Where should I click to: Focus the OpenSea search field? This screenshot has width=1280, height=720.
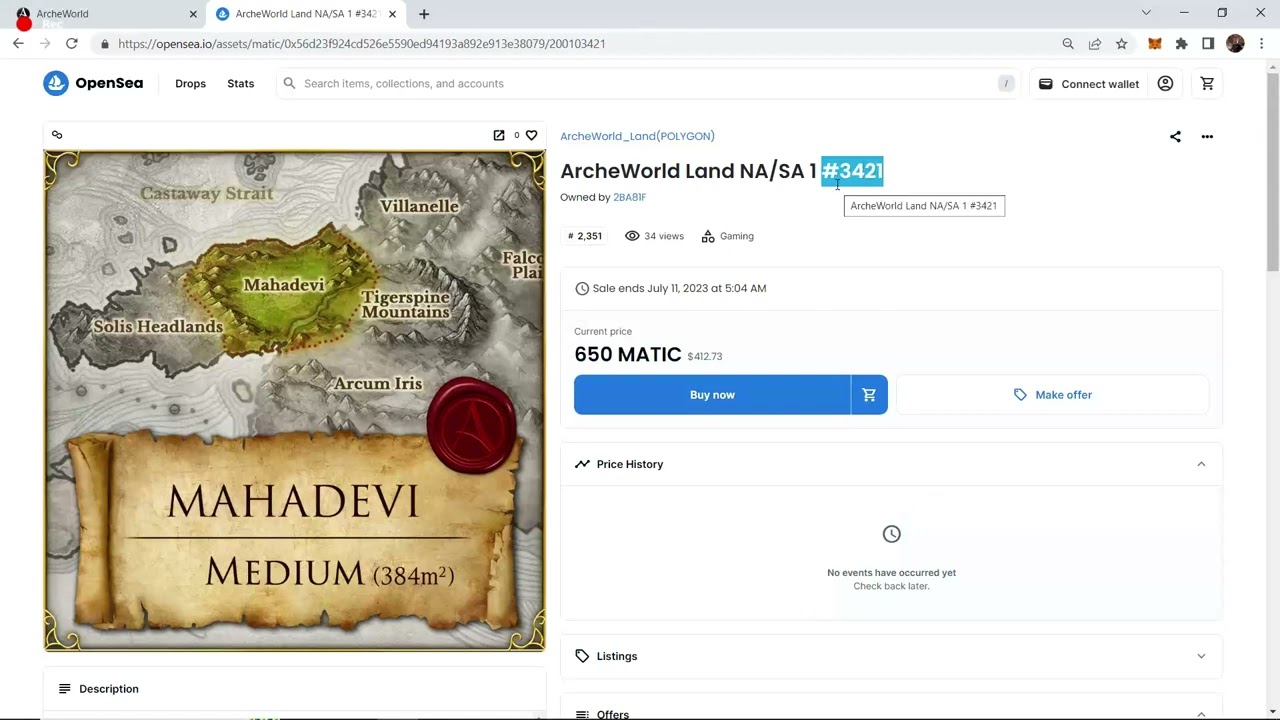(648, 84)
